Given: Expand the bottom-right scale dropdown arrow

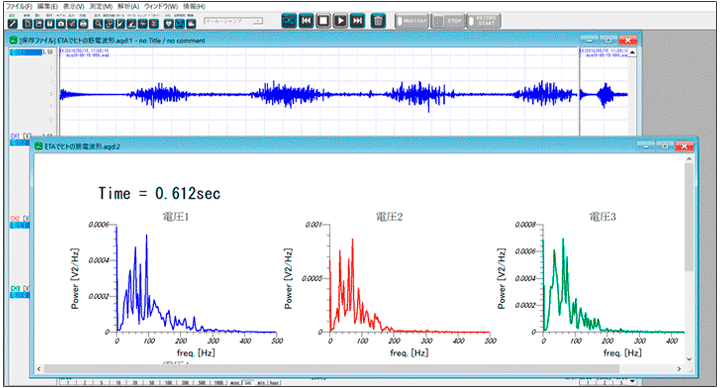Looking at the screenshot, I should click(632, 382).
